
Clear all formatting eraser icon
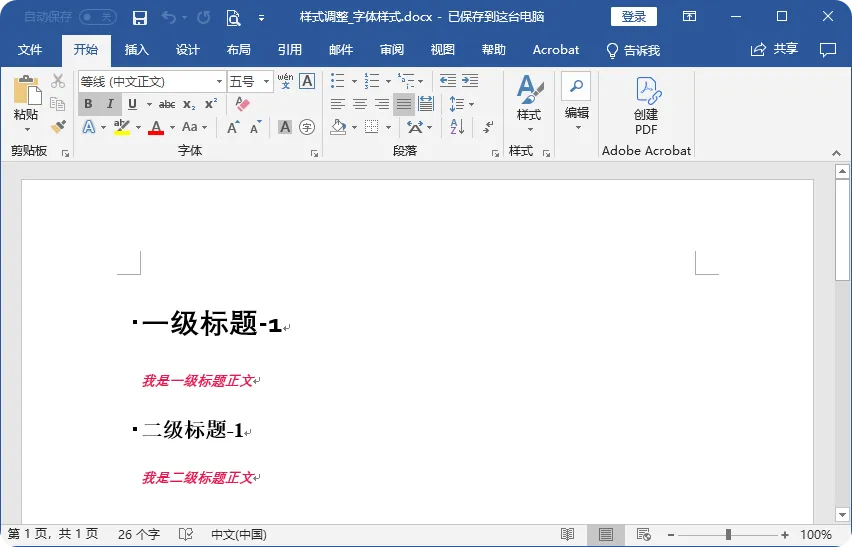[242, 103]
